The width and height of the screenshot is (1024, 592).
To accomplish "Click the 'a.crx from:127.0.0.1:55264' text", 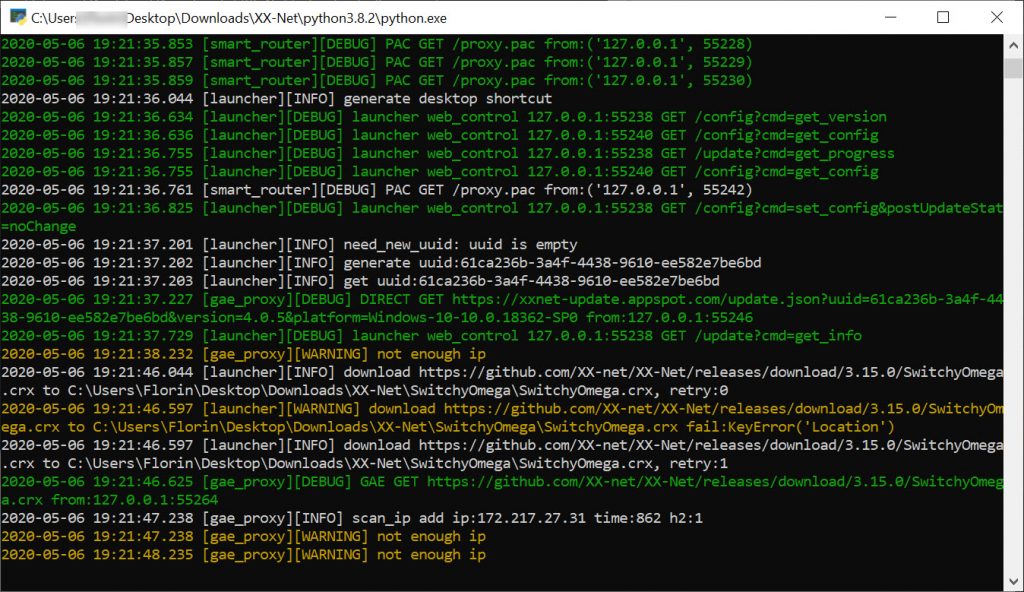I will click(x=110, y=500).
